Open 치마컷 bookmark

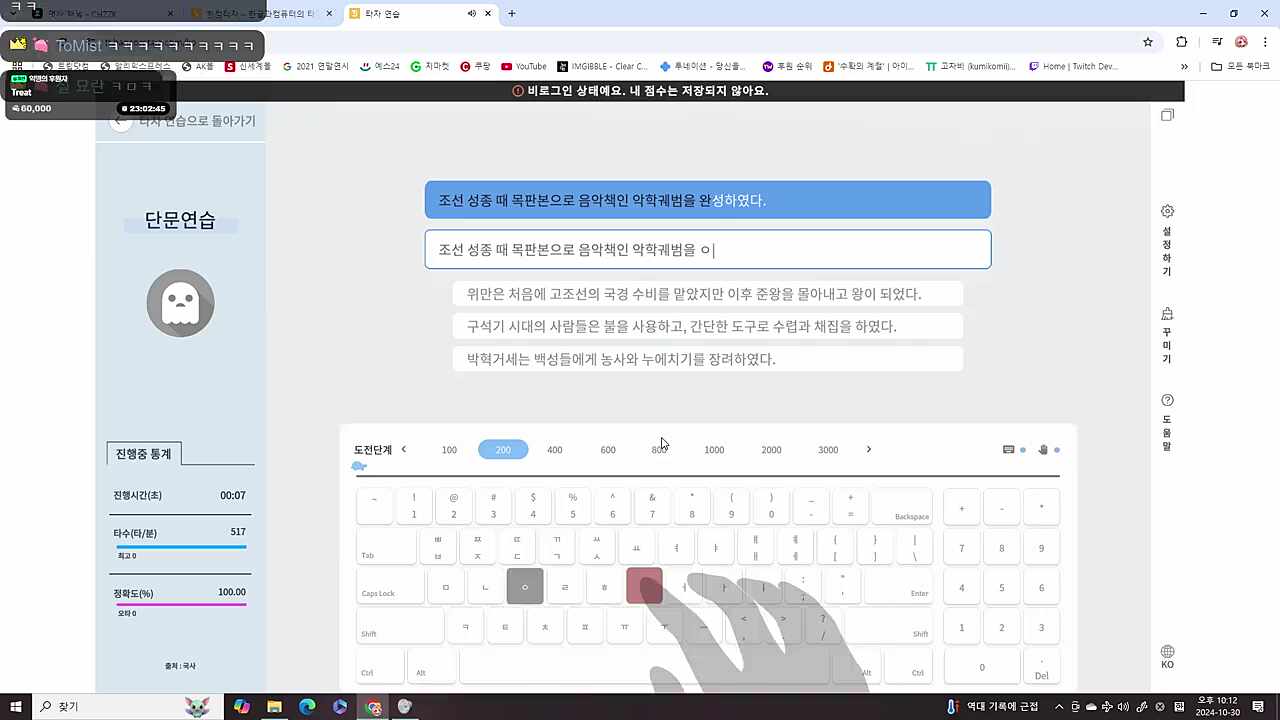(429, 66)
